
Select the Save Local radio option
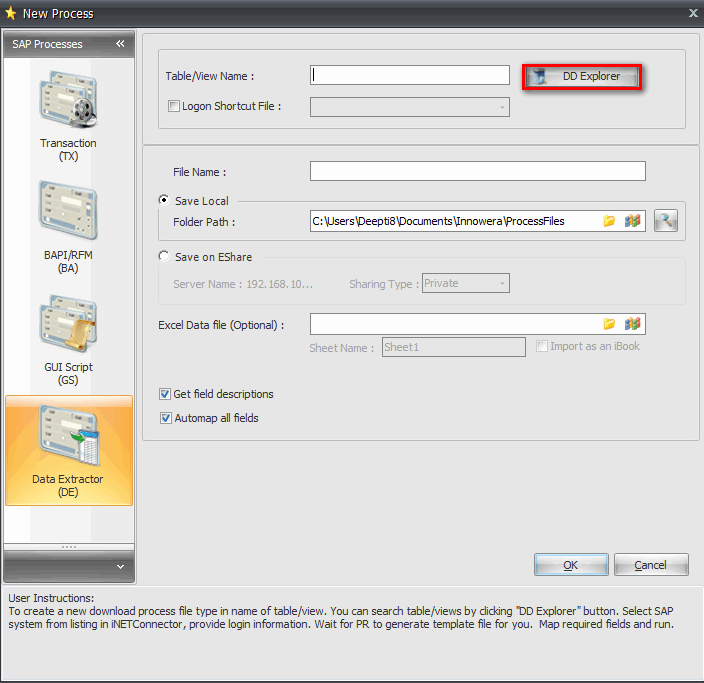(164, 200)
